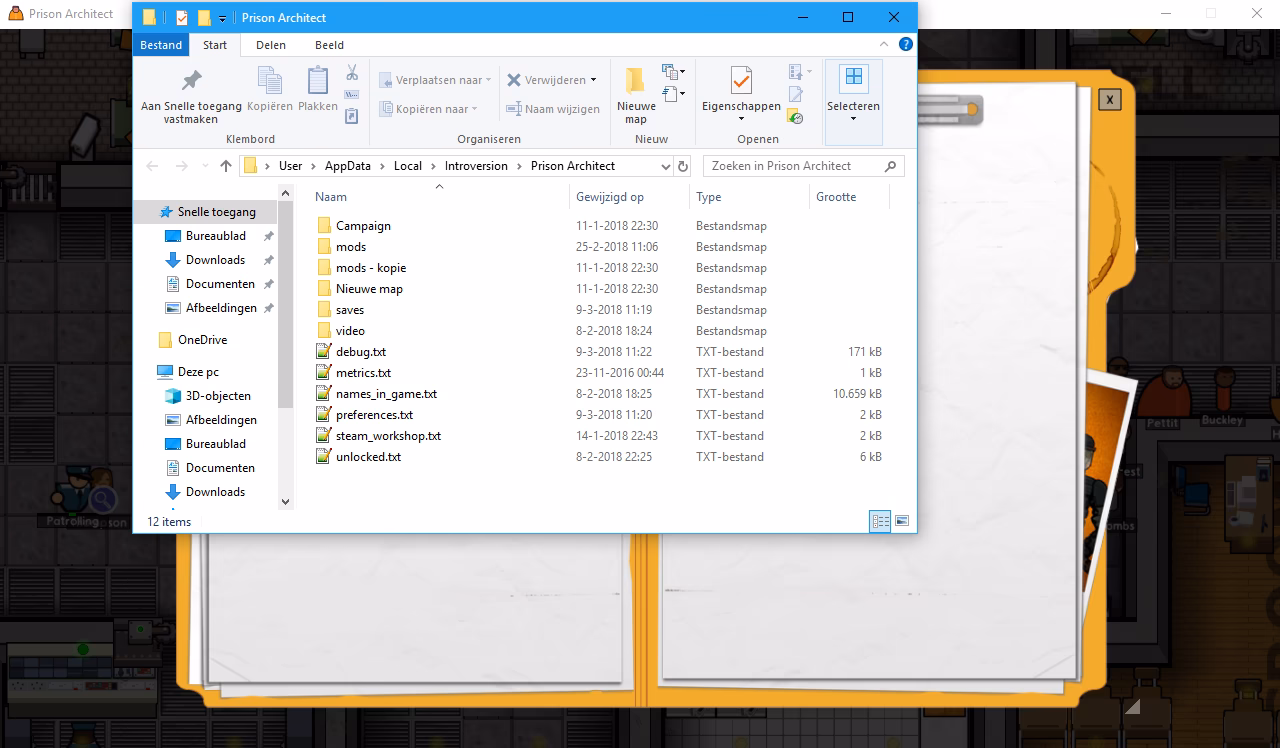Open Verplaatsen naar dropdown
This screenshot has width=1280, height=748.
pos(435,80)
